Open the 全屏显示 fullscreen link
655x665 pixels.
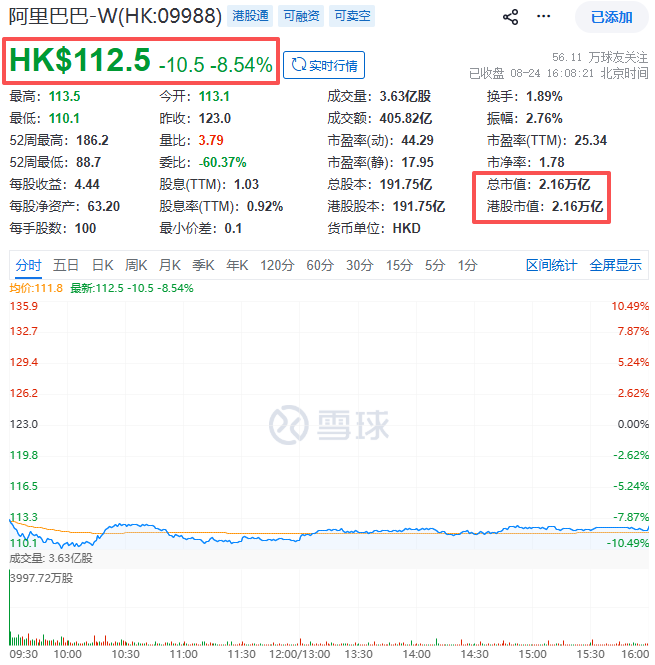coord(616,265)
